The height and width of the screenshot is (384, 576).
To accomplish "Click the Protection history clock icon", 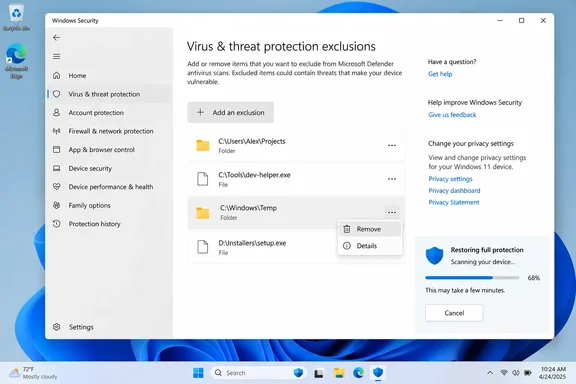I will pos(56,223).
